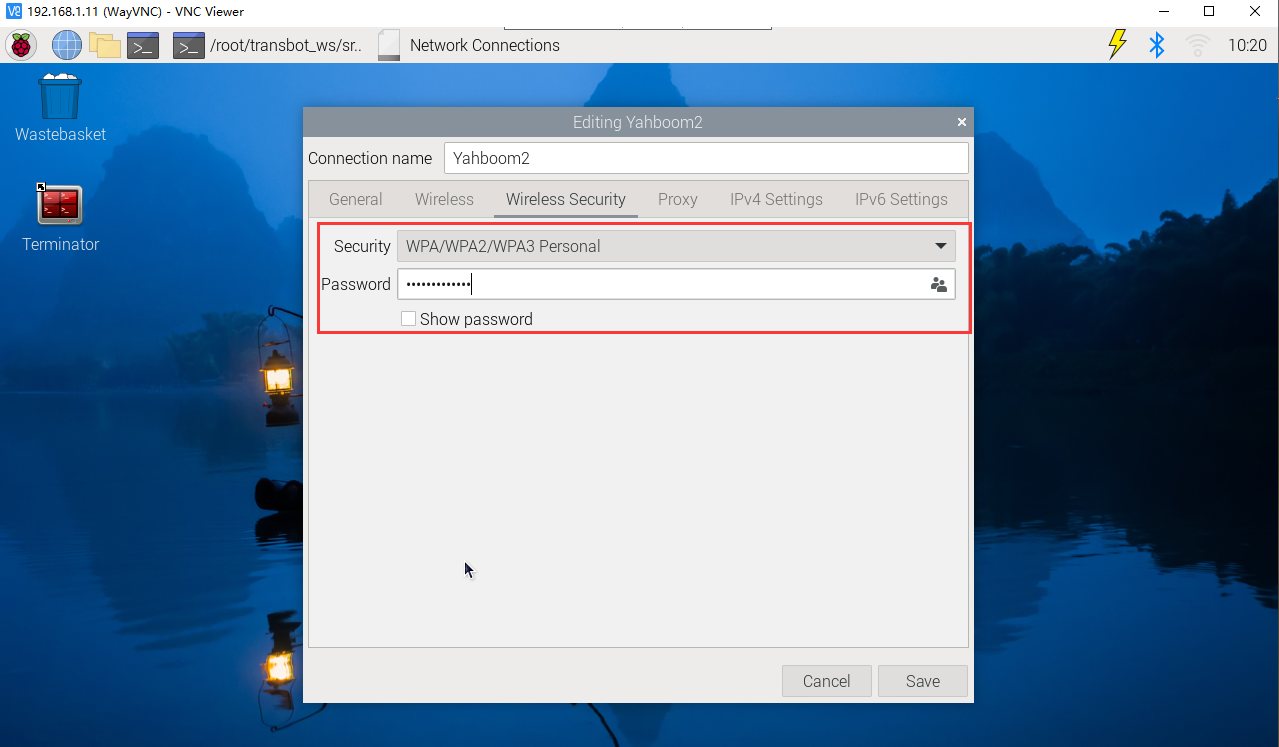The height and width of the screenshot is (747, 1279).
Task: Click the Password input field
Action: 660,285
